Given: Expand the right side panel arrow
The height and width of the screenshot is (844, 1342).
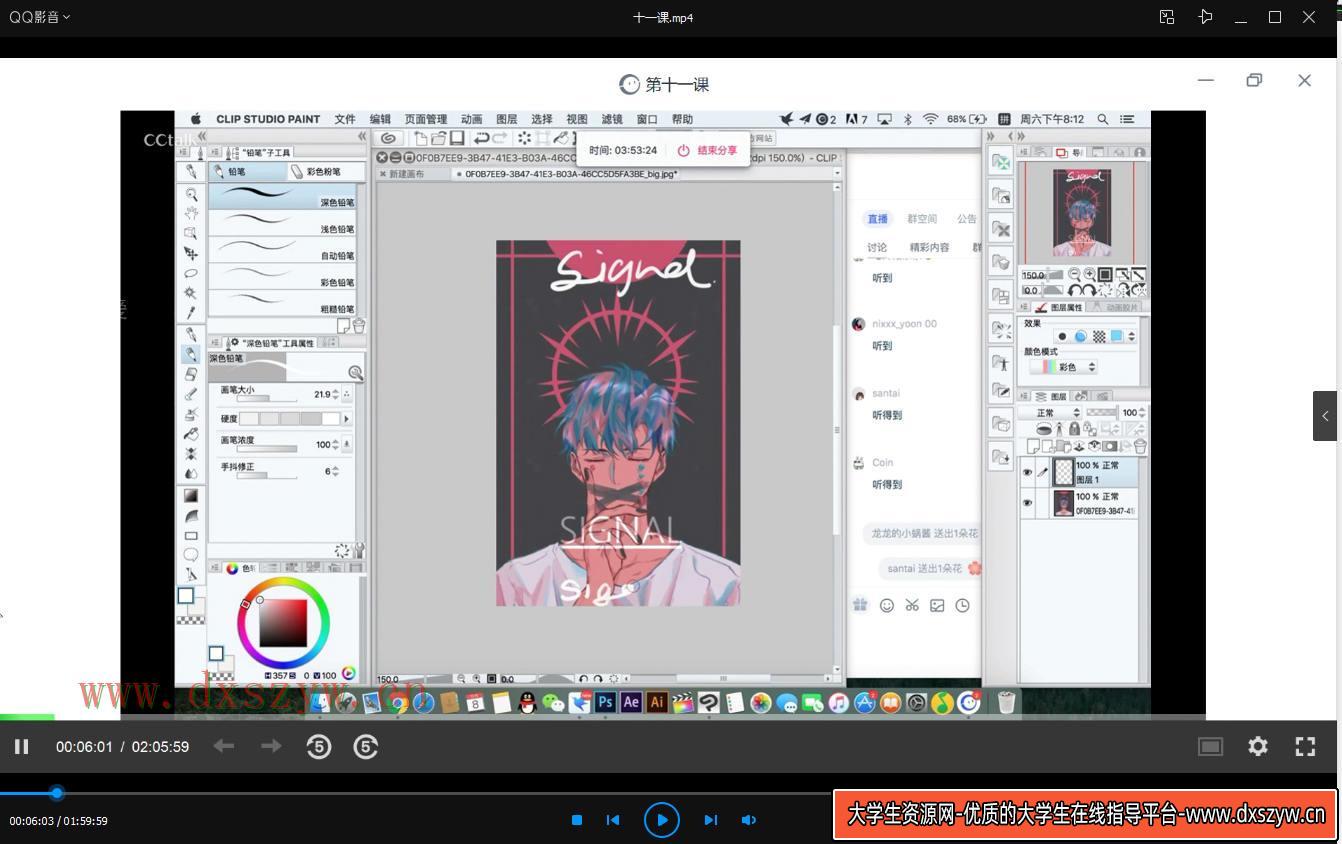Looking at the screenshot, I should point(1325,416).
